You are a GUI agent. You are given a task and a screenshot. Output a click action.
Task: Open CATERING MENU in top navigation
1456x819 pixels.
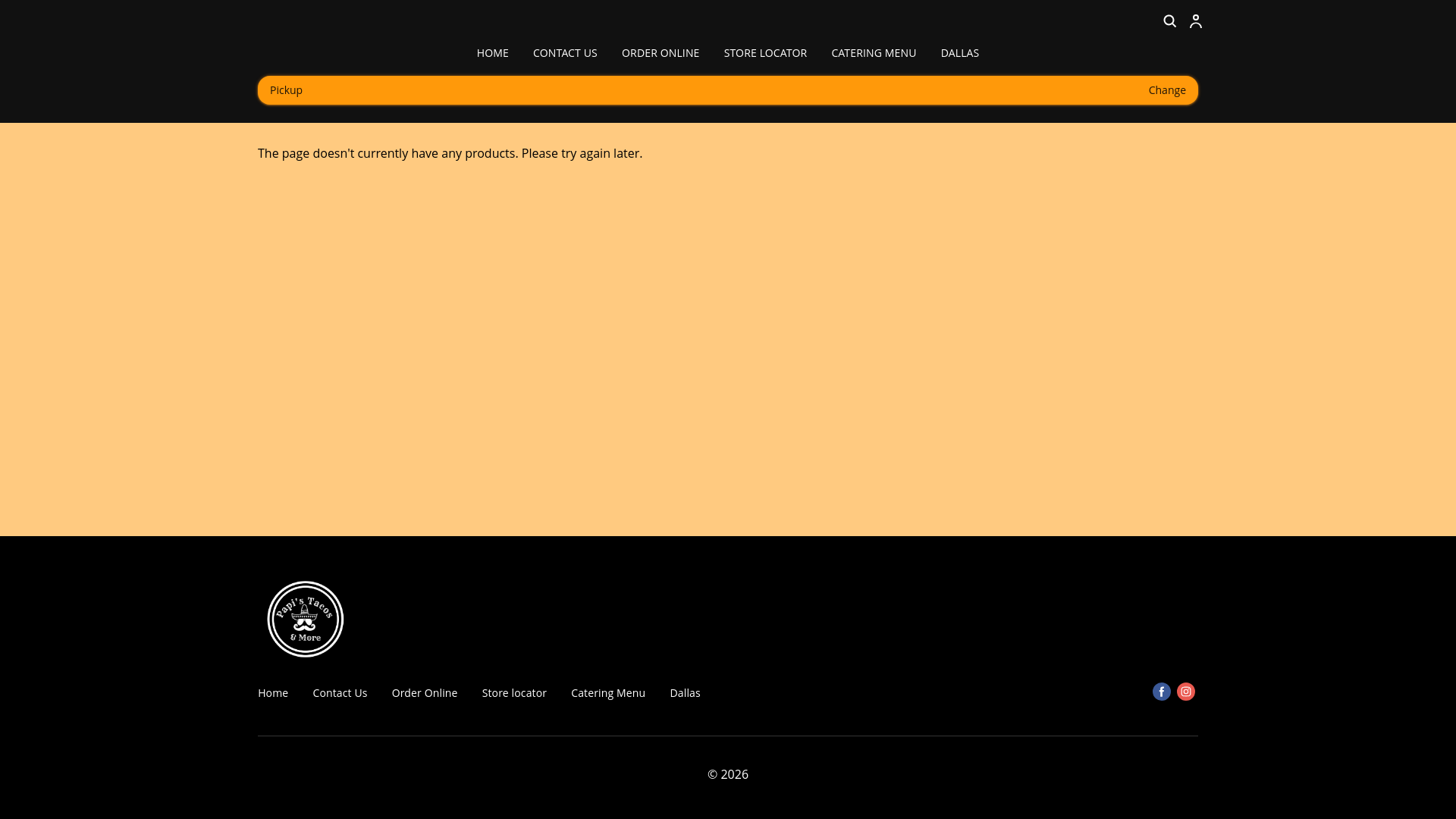click(x=874, y=53)
